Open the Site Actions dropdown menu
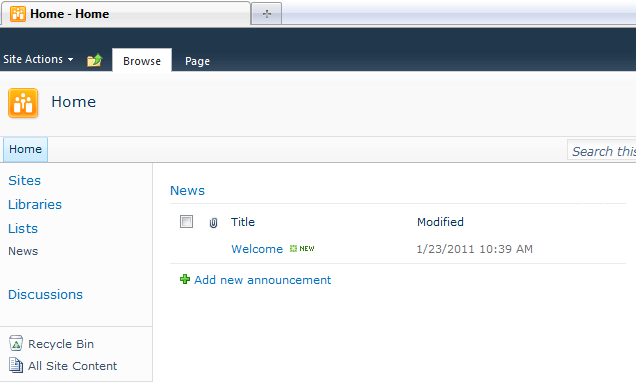Screen dimensions: 636x388 38,59
